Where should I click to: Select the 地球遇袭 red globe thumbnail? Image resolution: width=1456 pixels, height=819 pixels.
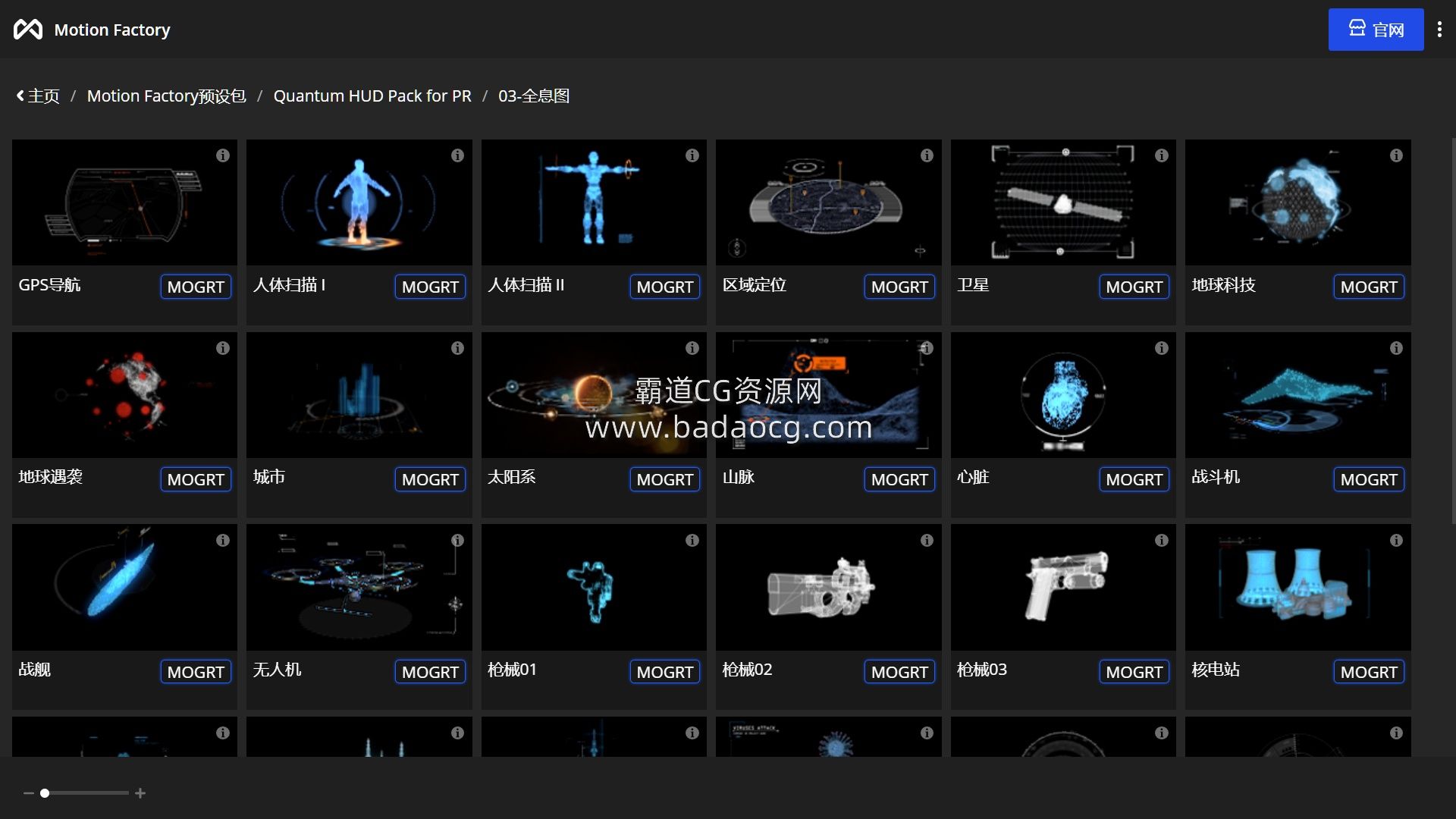click(124, 395)
